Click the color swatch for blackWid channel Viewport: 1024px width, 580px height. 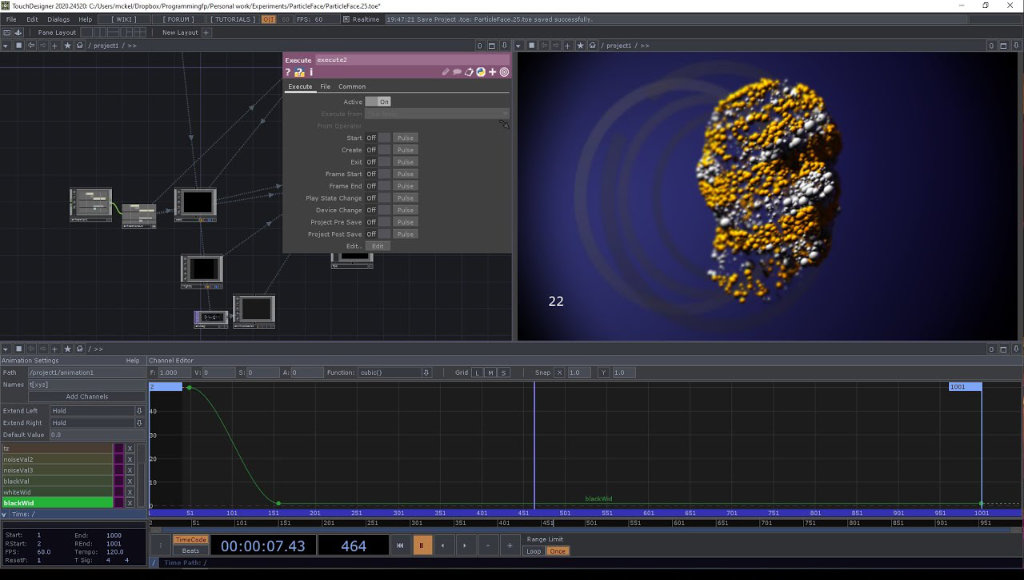119,503
